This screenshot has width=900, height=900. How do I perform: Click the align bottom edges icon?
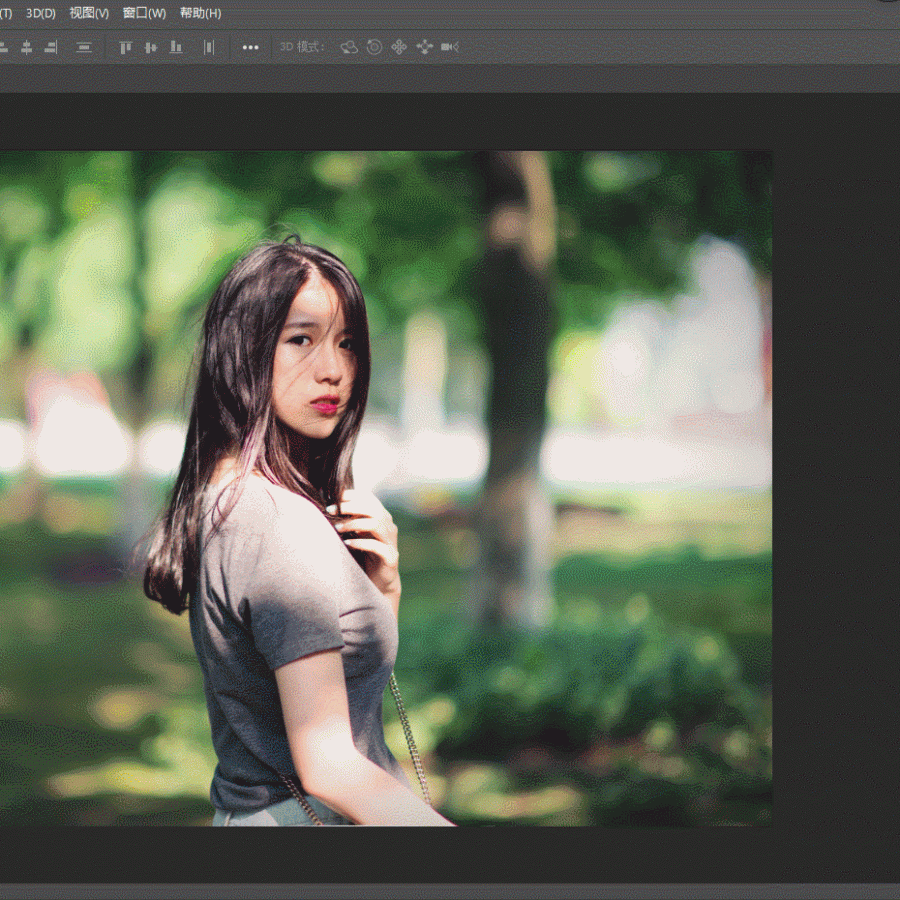tap(176, 47)
